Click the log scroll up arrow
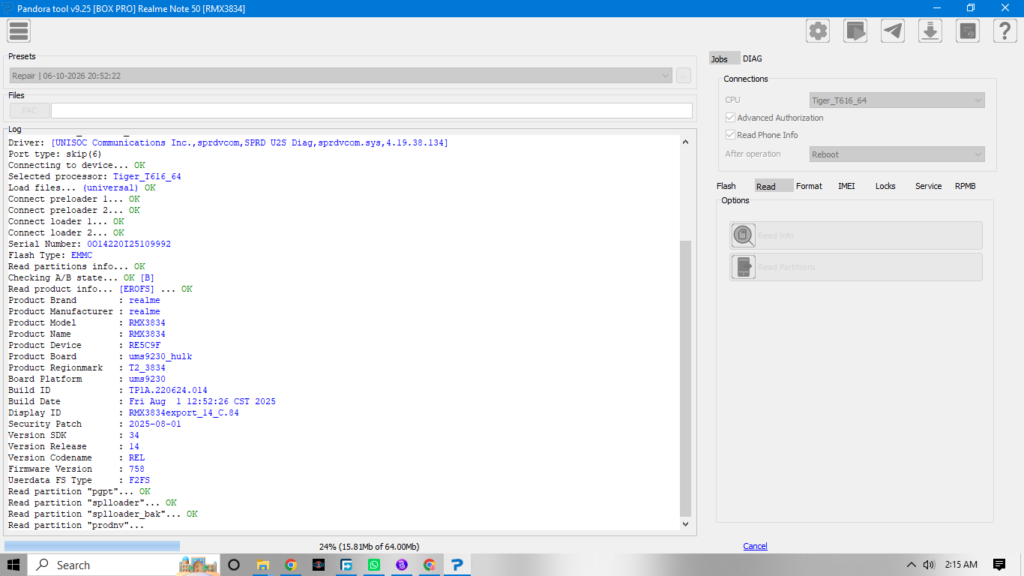 pos(685,142)
